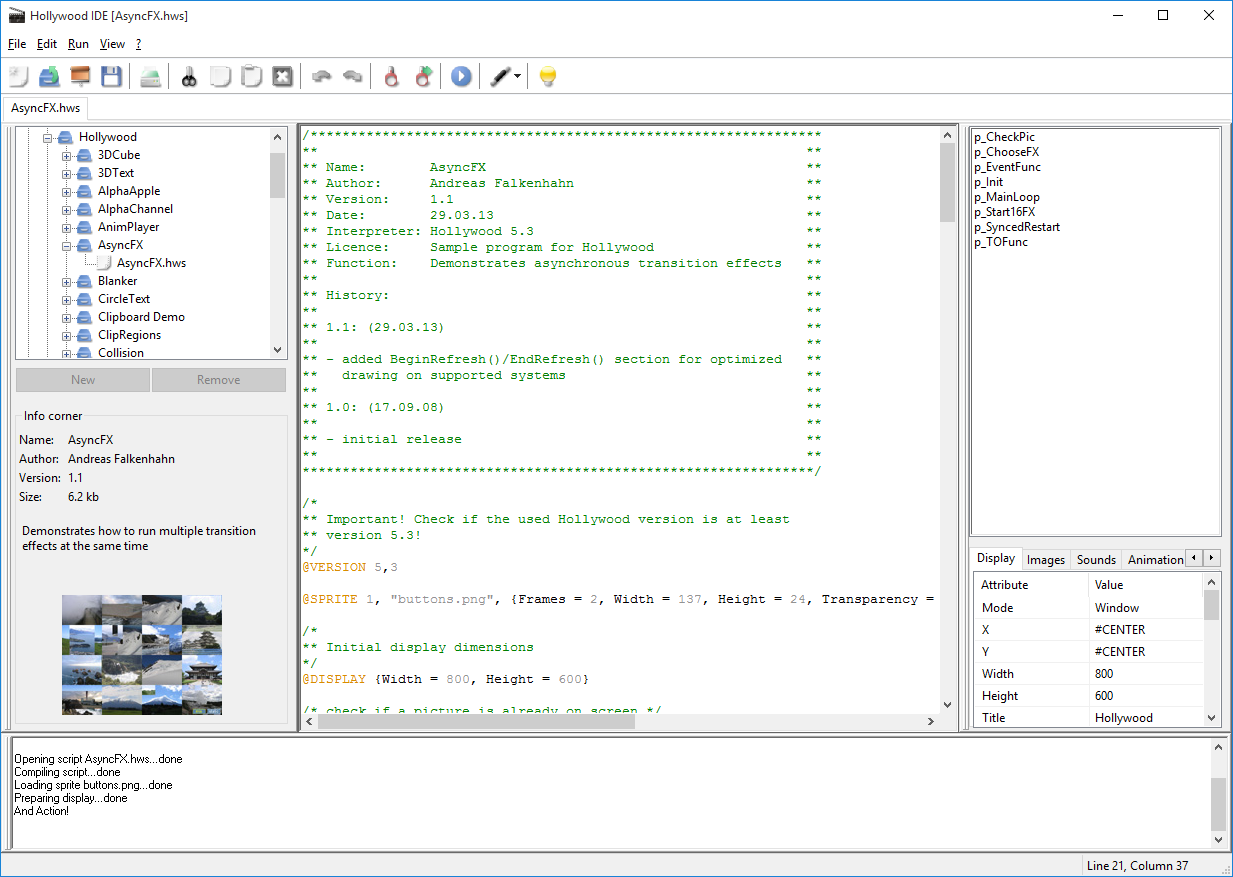Open the Run menu
1233x877 pixels.
(x=78, y=44)
